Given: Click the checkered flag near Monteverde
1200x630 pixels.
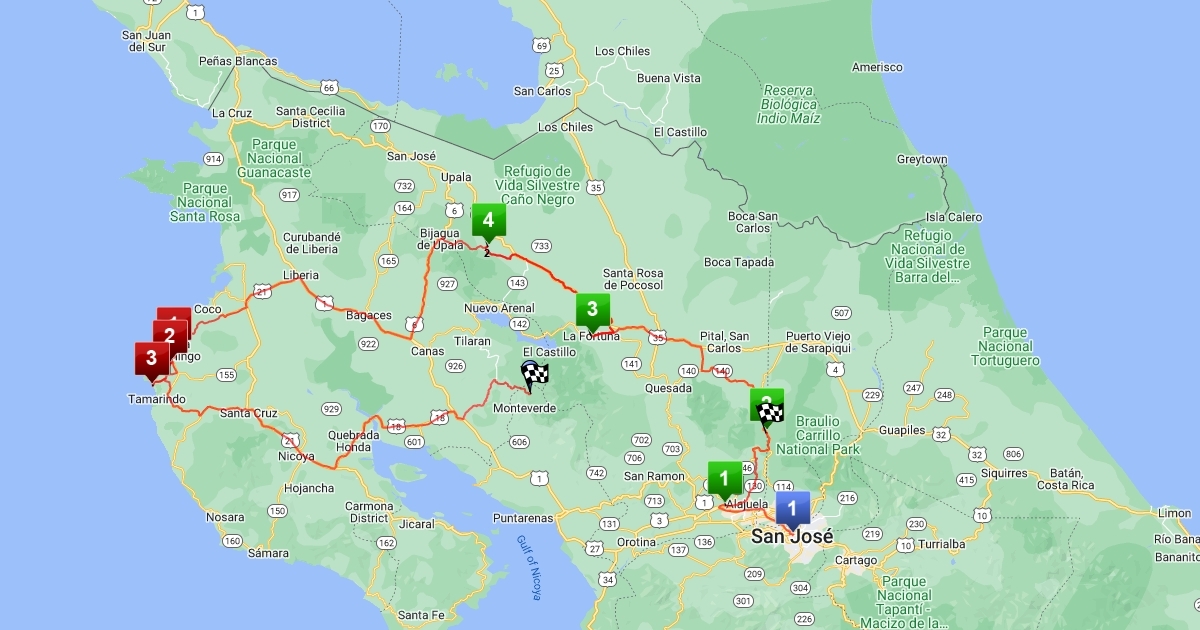Looking at the screenshot, I should 535,375.
